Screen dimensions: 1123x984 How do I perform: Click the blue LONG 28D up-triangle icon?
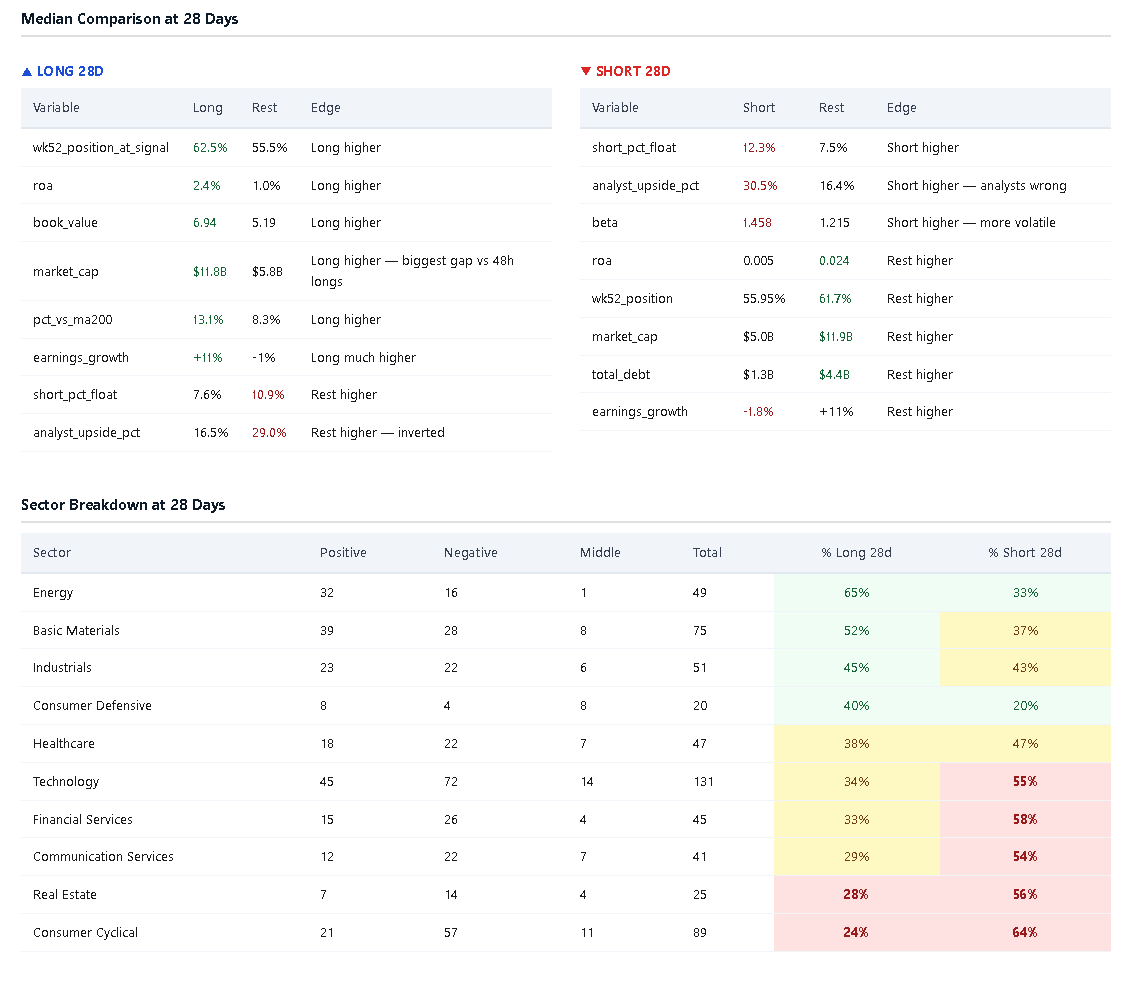click(x=27, y=72)
